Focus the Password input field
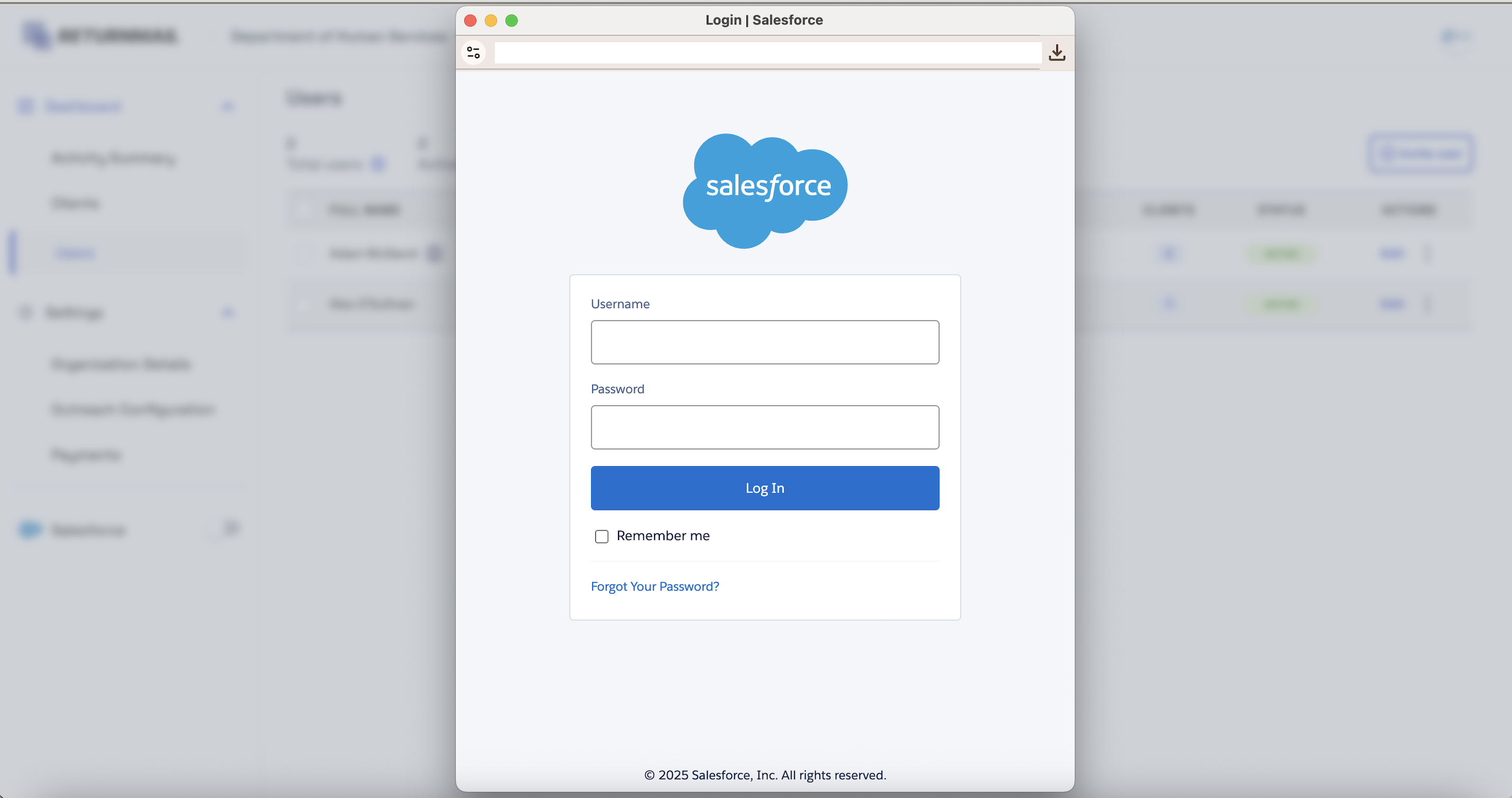The width and height of the screenshot is (1512, 798). coord(764,427)
